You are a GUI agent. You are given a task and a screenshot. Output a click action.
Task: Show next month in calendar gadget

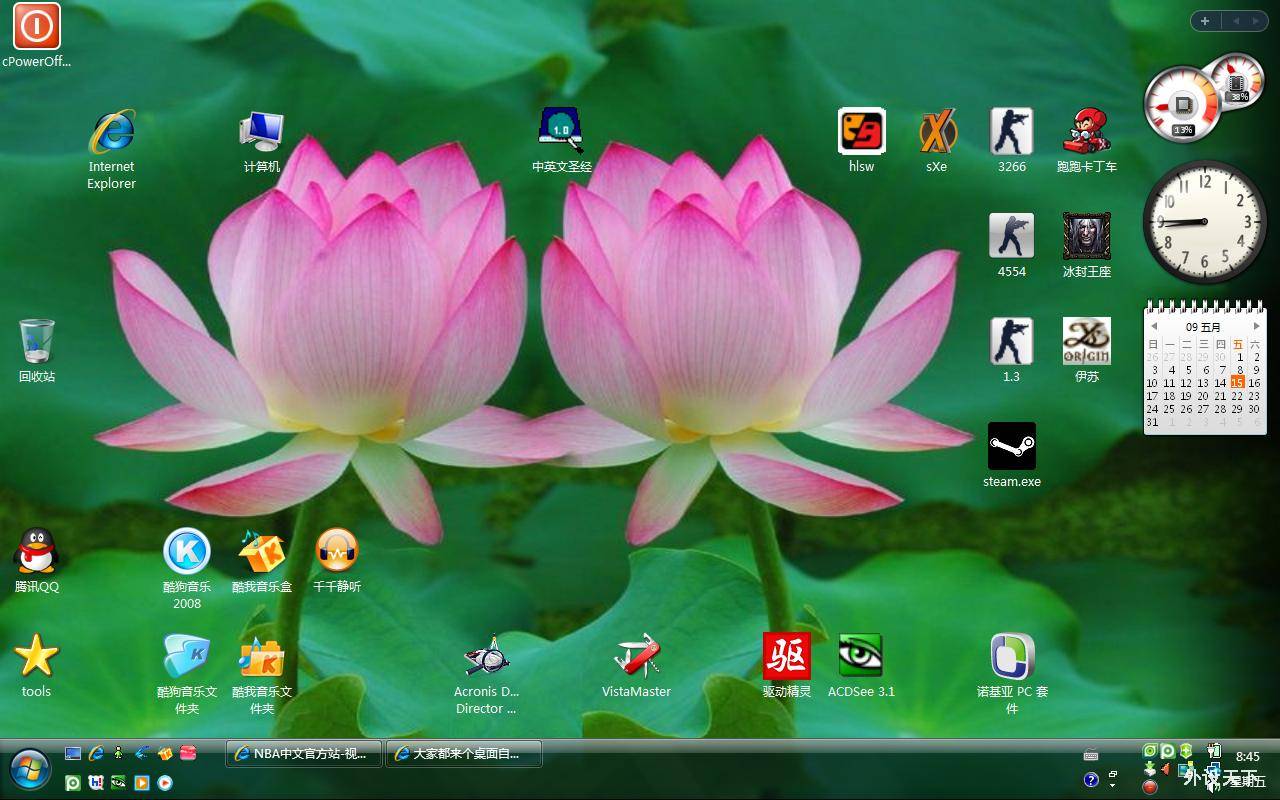[x=1257, y=327]
